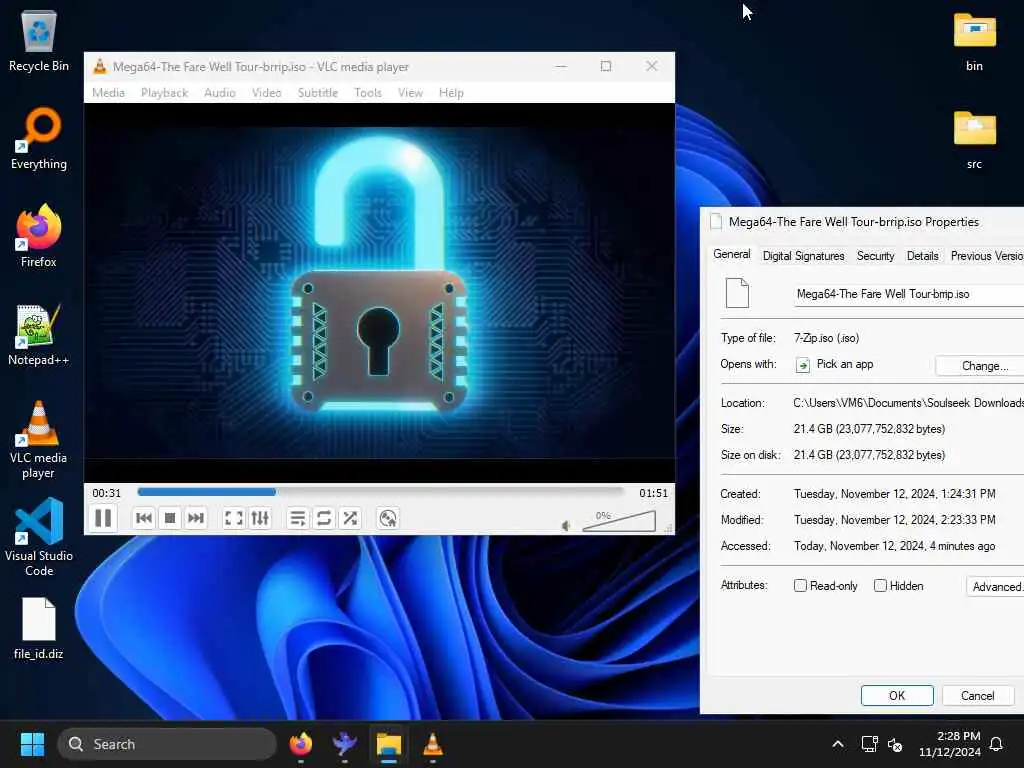The image size is (1024, 768).
Task: Open Firefox from the taskbar
Action: 300,744
